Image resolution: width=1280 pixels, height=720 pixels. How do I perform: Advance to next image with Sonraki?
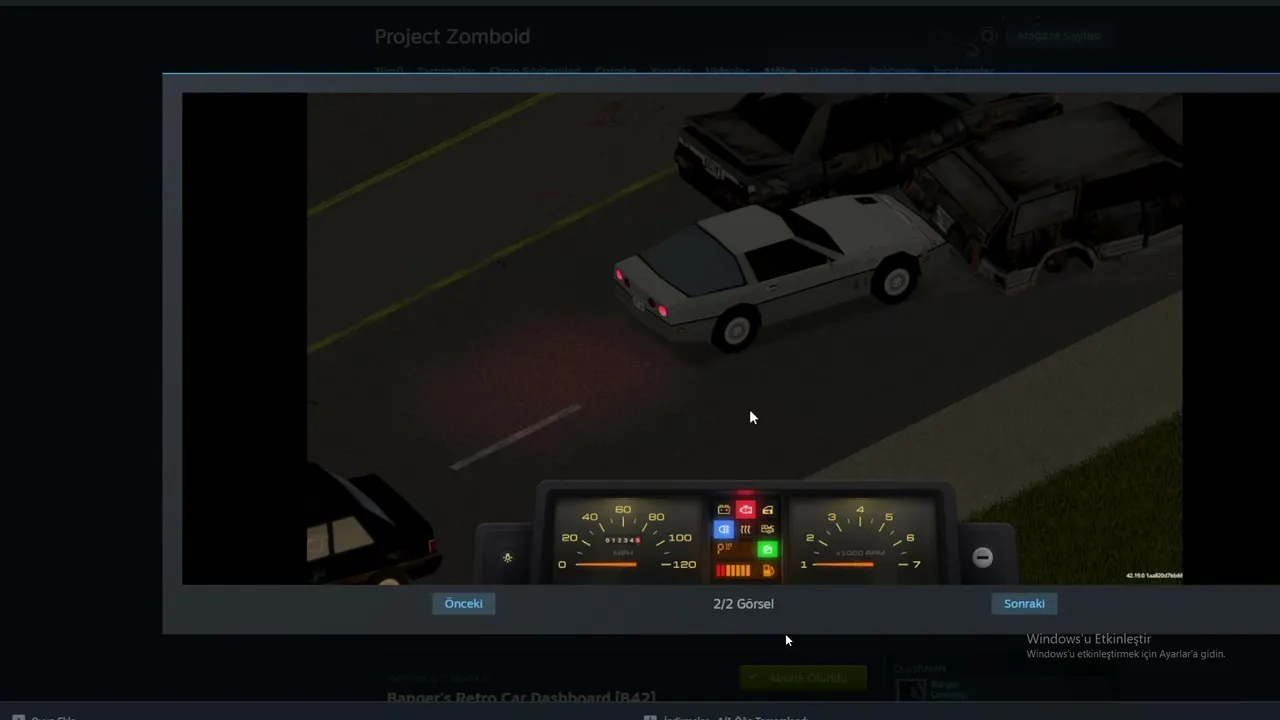(1024, 603)
